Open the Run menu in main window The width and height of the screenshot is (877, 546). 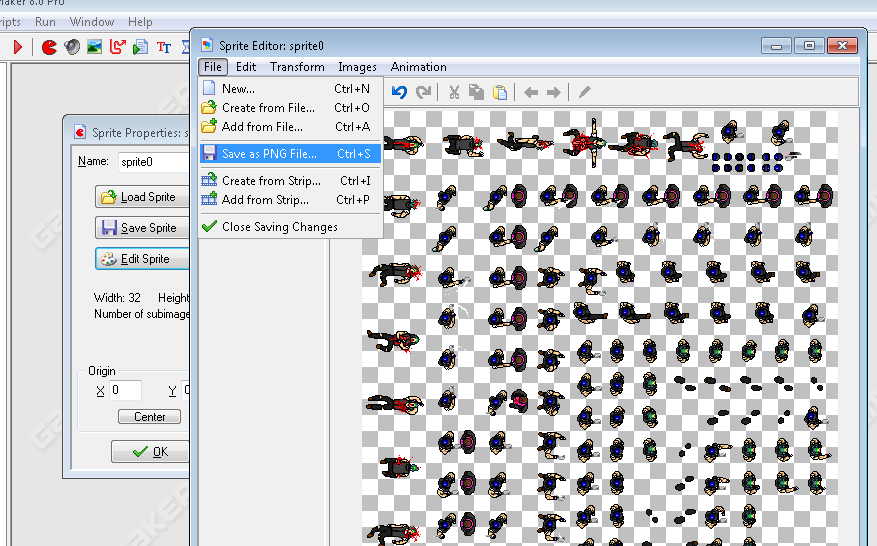pos(45,22)
